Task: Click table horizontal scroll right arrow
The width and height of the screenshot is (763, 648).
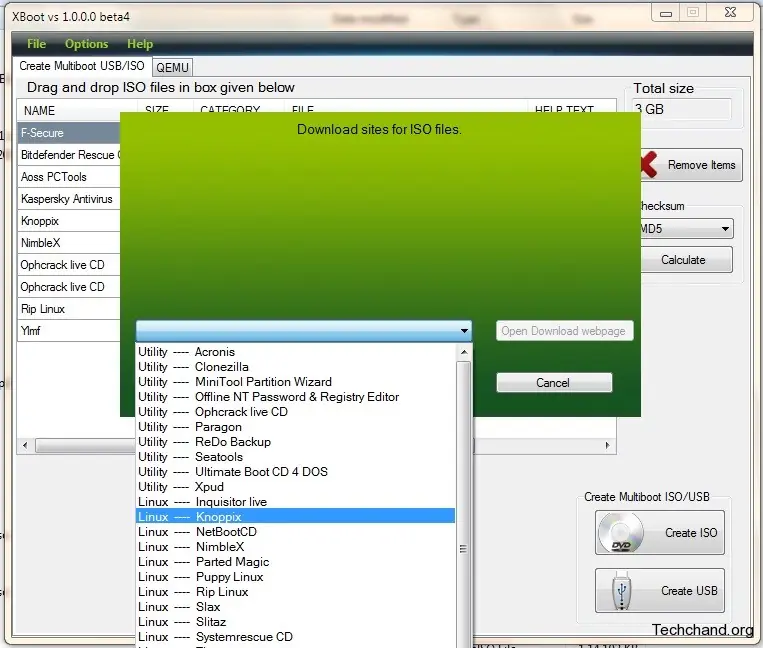Action: 607,445
